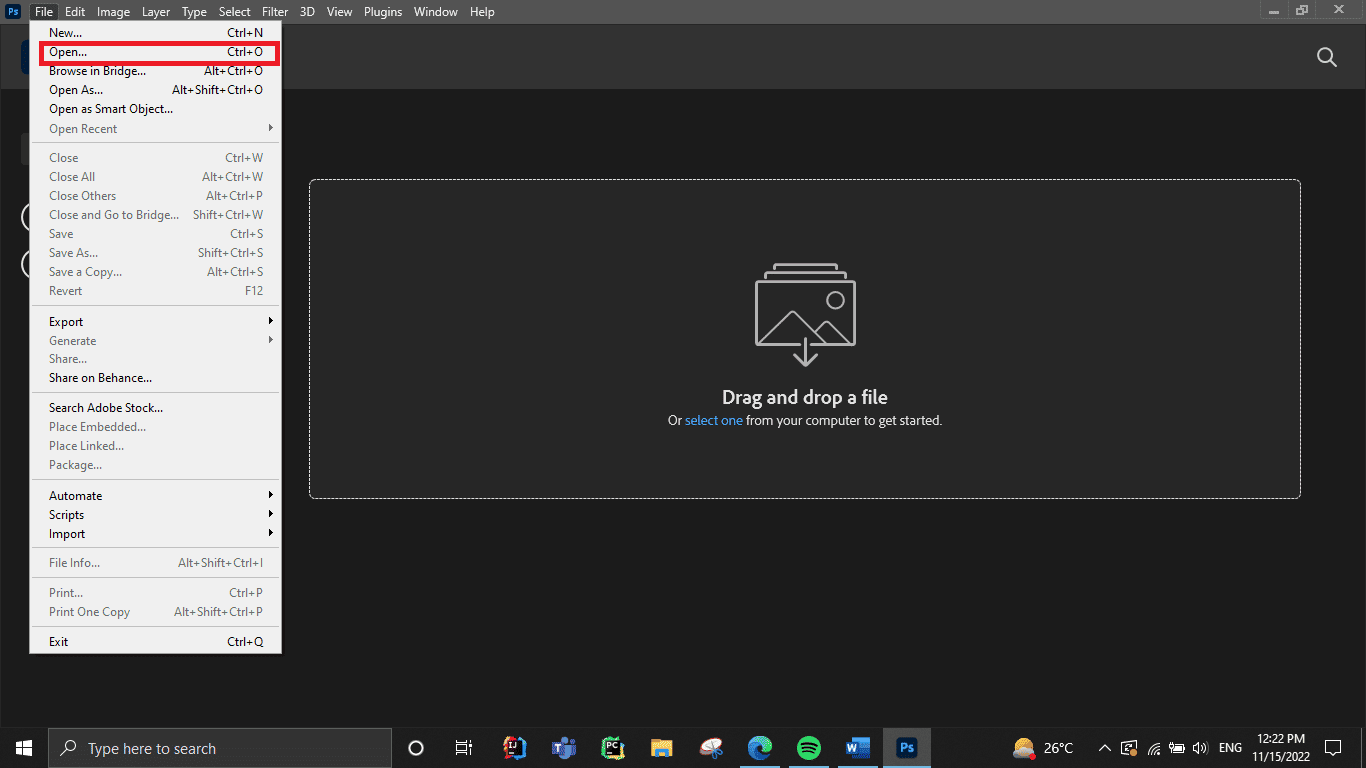Open the Photoshop search (magnifier) icon
Viewport: 1366px width, 768px height.
click(1327, 57)
